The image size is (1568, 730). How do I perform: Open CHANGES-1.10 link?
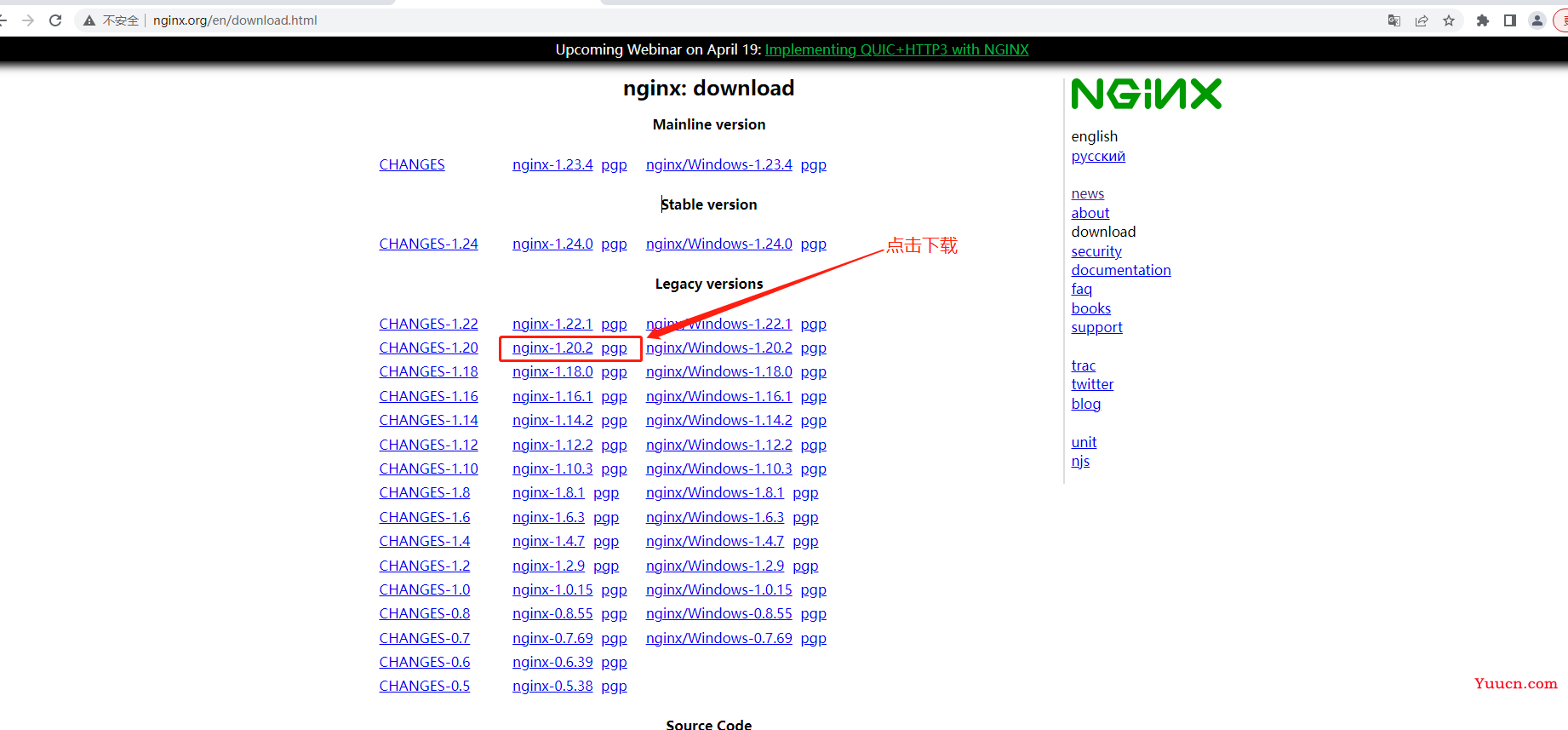click(429, 468)
